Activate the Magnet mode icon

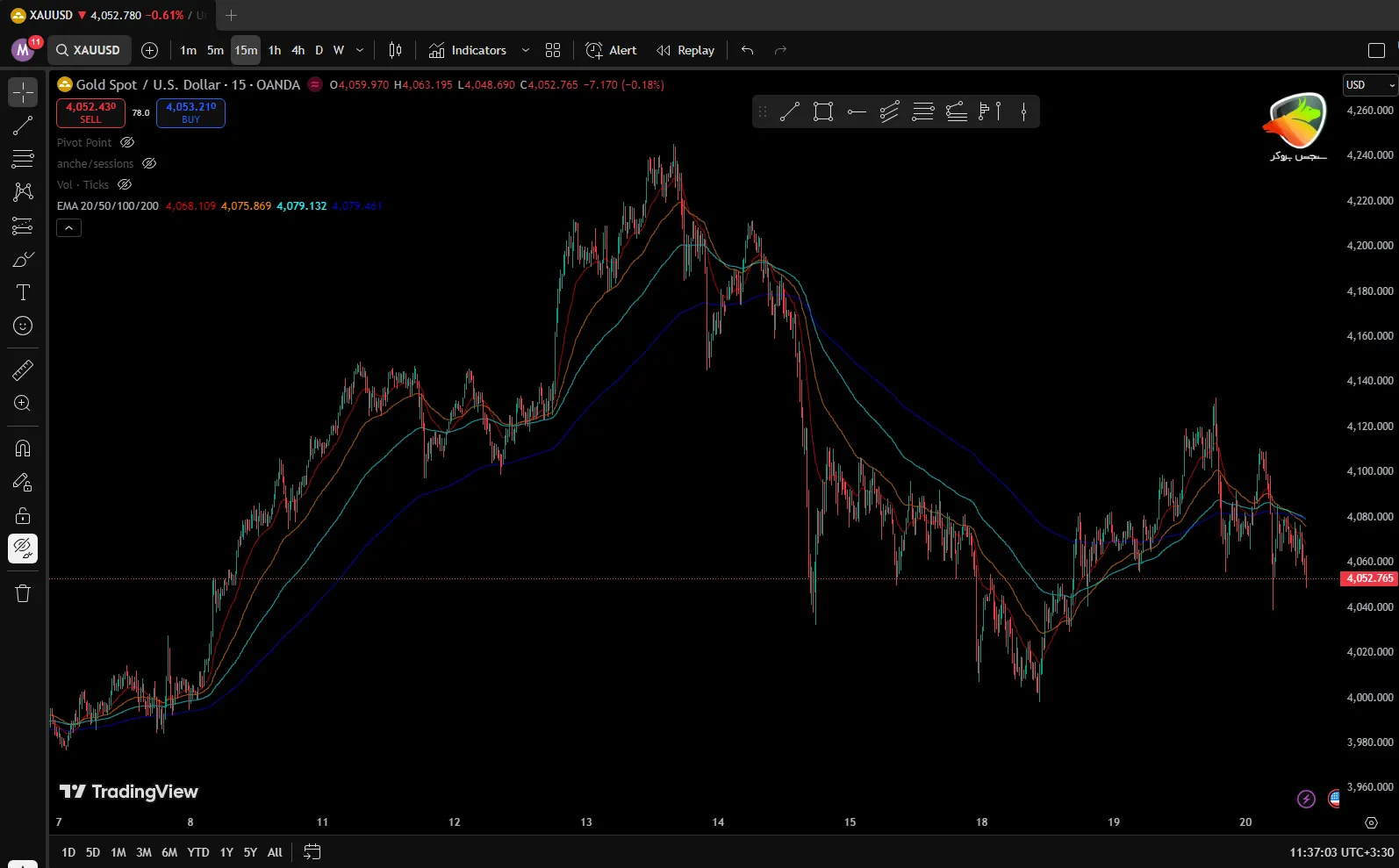23,448
